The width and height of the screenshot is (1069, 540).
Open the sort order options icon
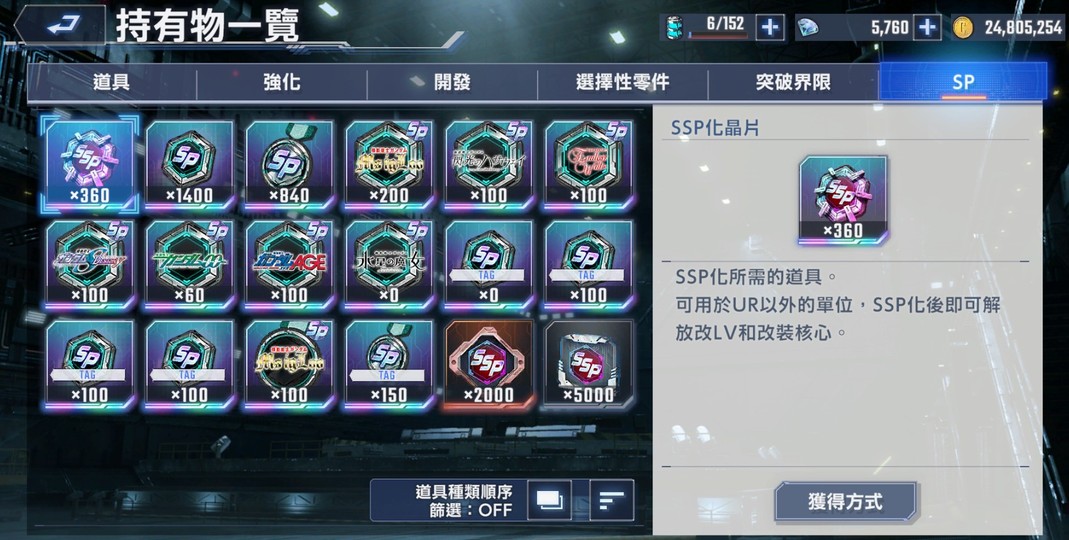point(612,500)
